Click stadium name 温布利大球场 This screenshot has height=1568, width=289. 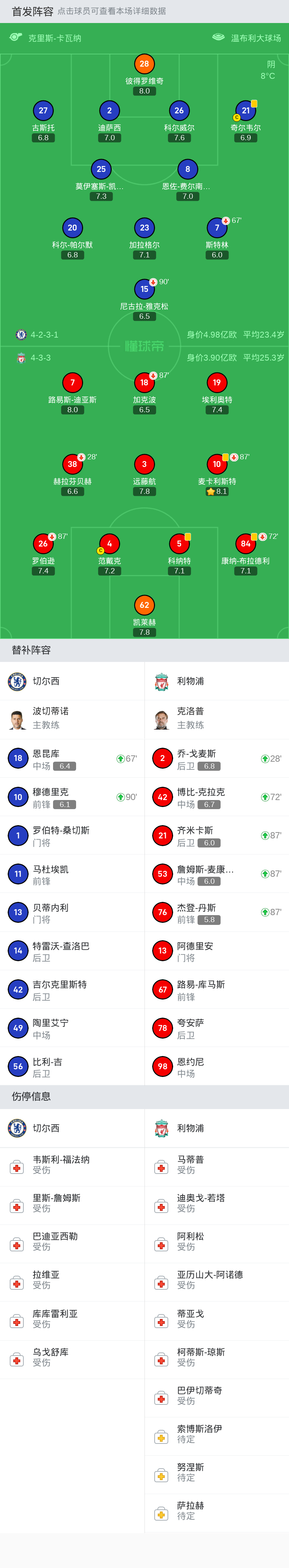coord(255,38)
